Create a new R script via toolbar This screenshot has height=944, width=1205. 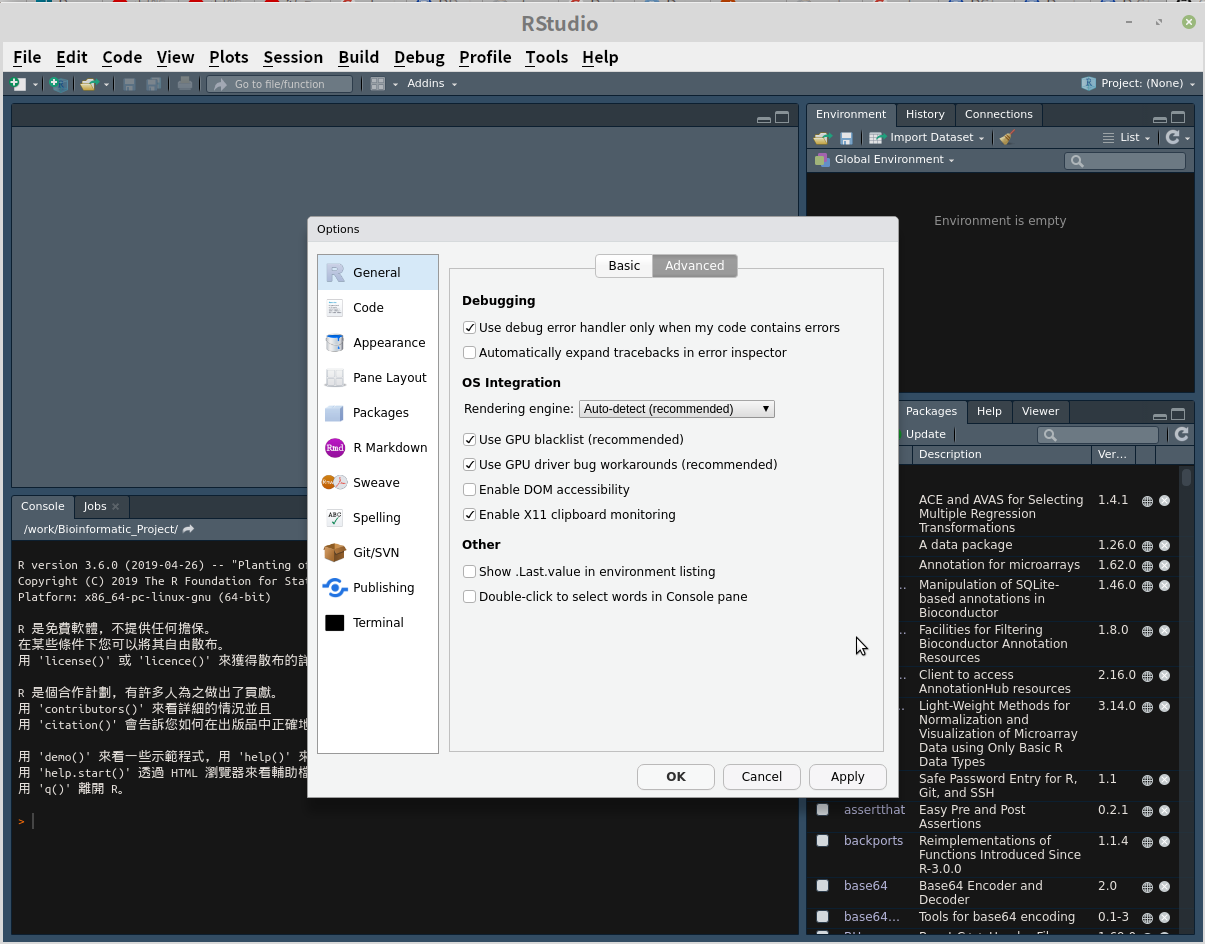point(18,83)
